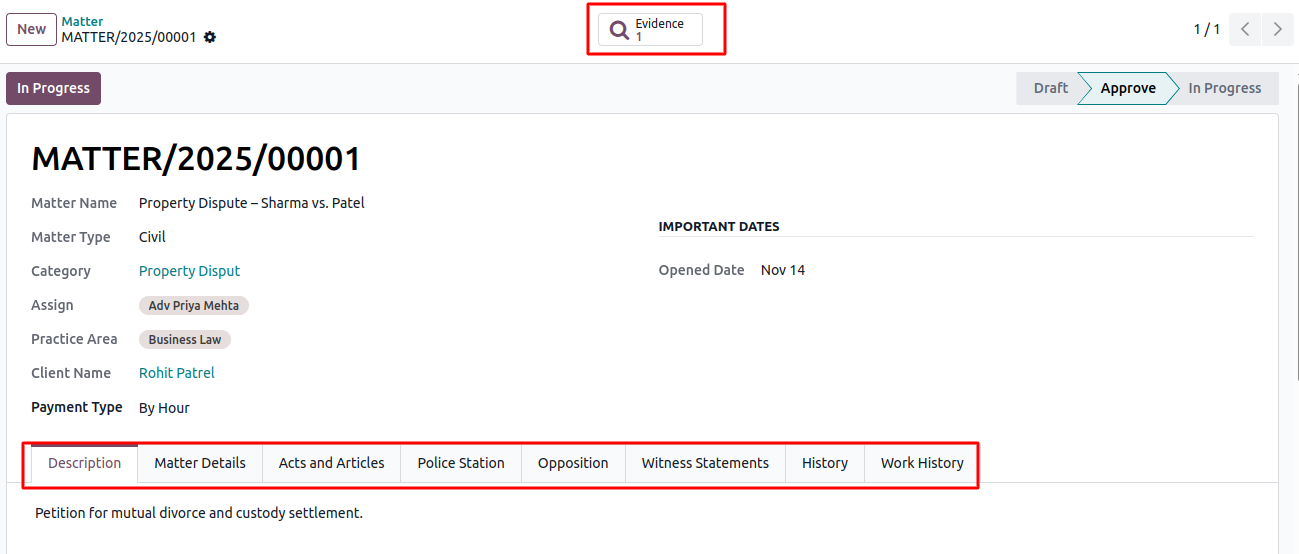Viewport: 1299px width, 554px height.
Task: Open the Rohit Patrel client link
Action: pyautogui.click(x=176, y=373)
